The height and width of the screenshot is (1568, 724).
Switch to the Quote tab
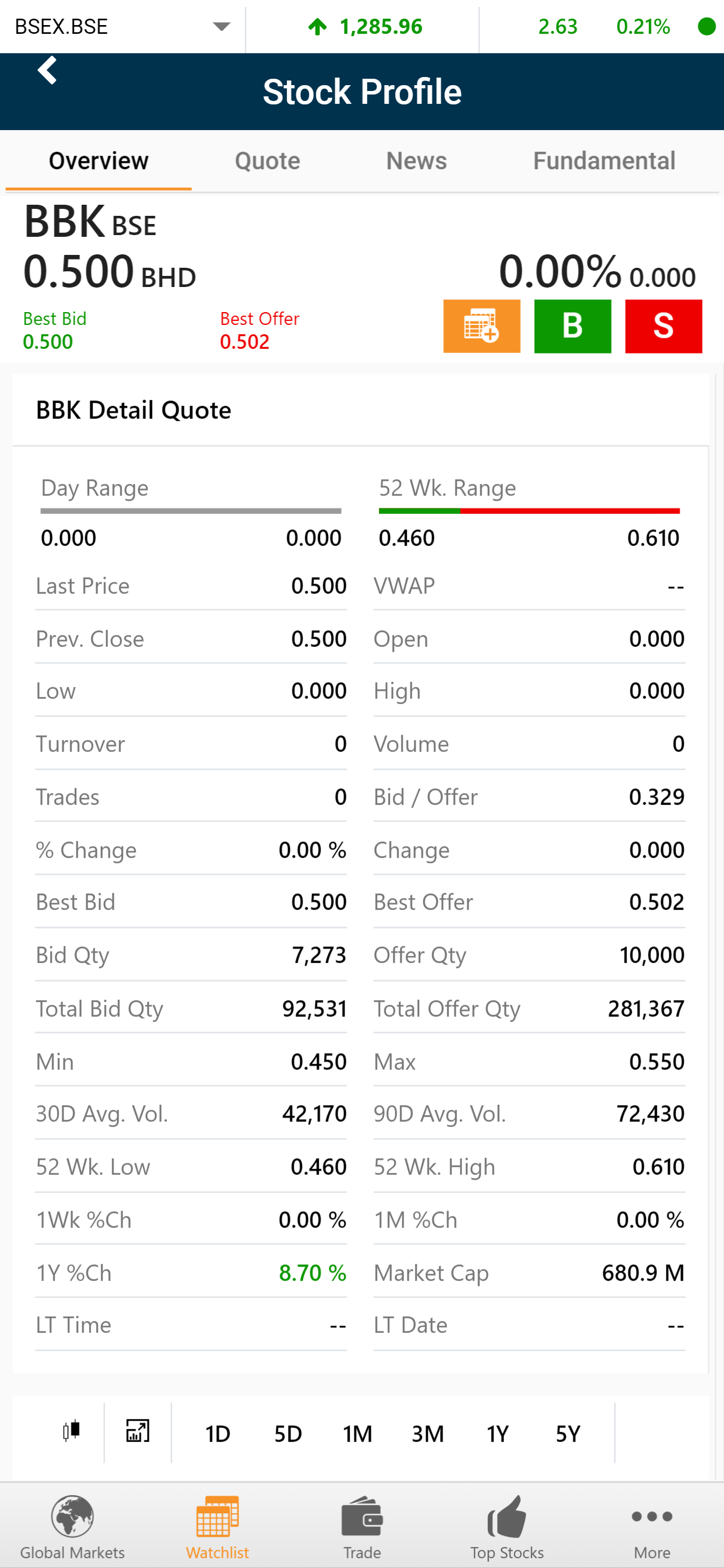pyautogui.click(x=268, y=160)
